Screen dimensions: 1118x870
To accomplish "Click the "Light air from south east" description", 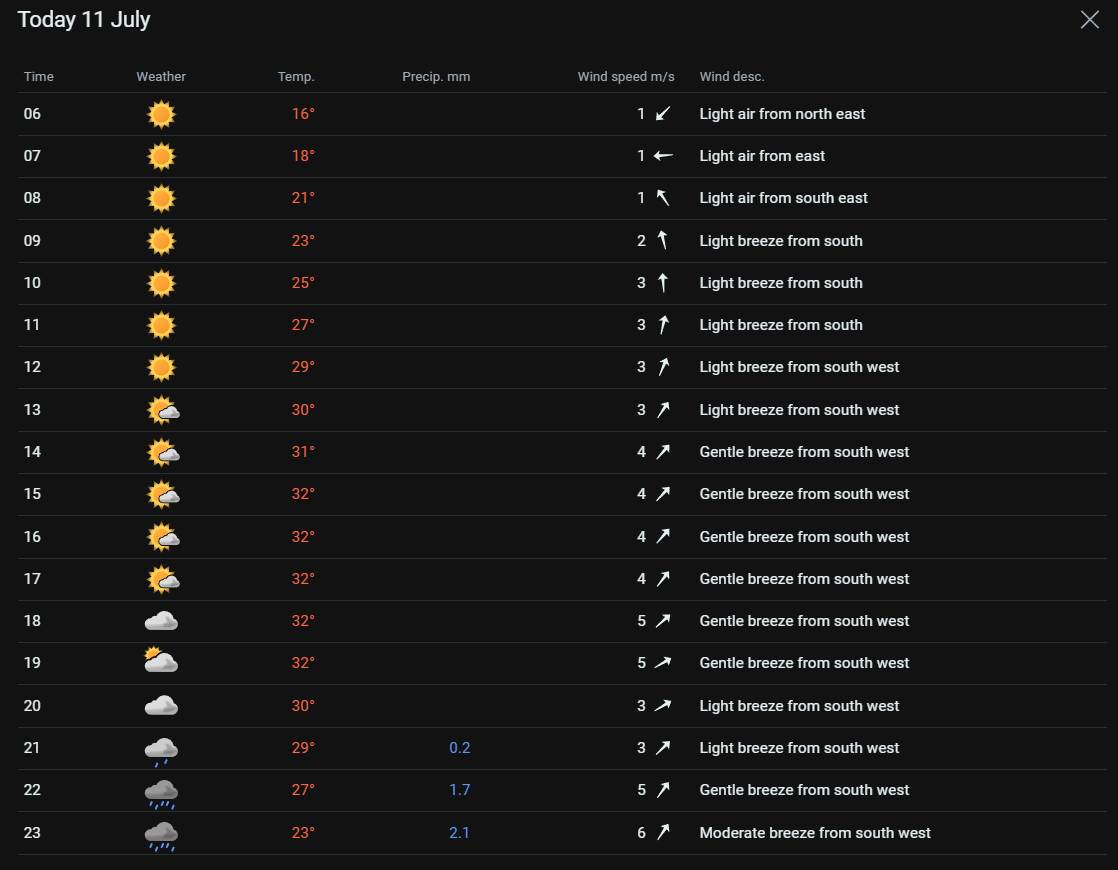I will pos(783,198).
